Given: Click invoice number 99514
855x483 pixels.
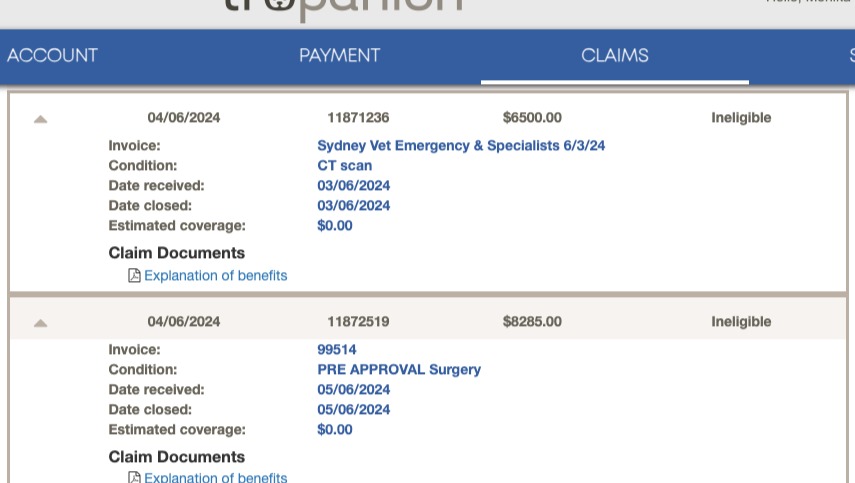Looking at the screenshot, I should click(336, 349).
